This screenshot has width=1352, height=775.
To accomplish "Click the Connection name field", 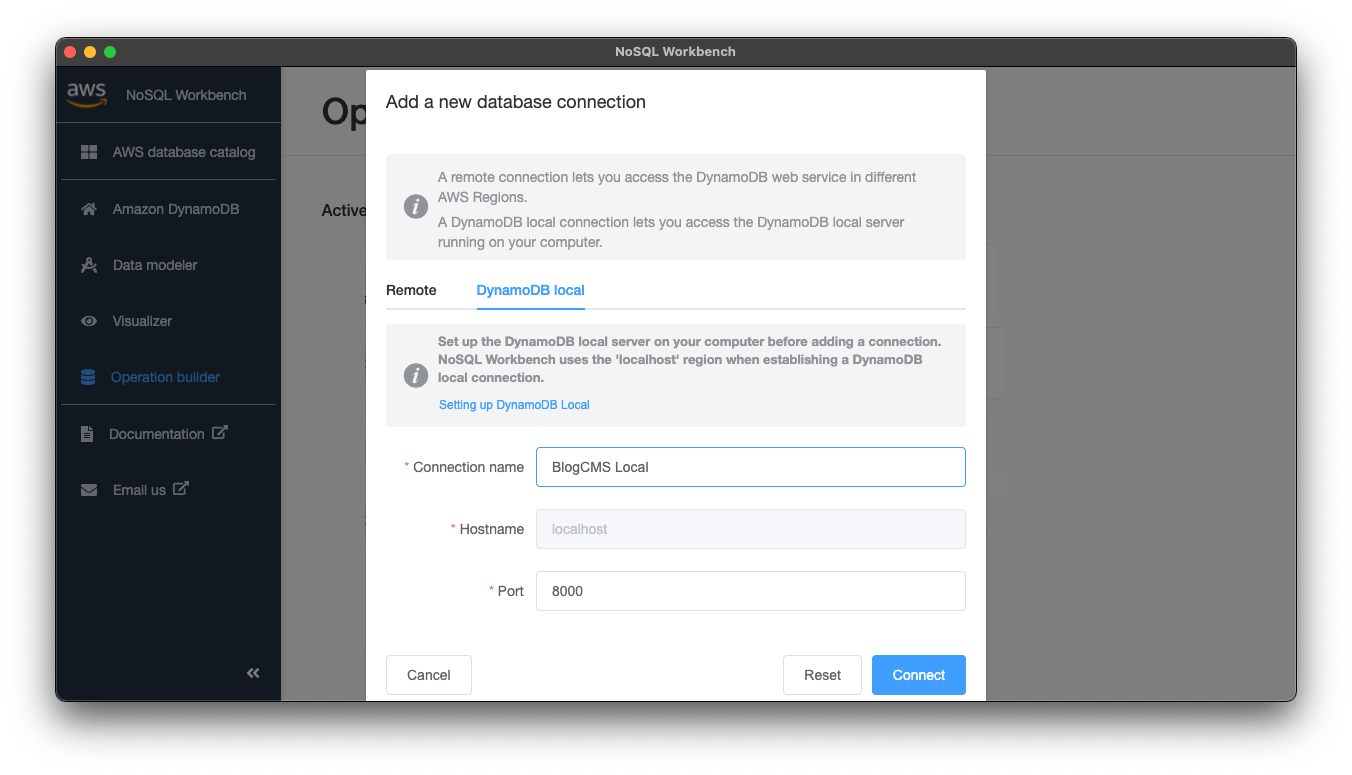I will (751, 467).
